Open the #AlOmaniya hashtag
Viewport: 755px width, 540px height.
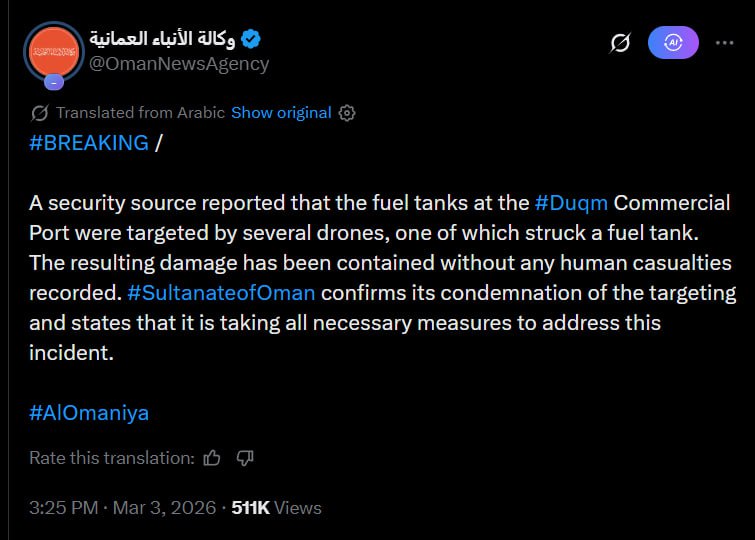(89, 413)
